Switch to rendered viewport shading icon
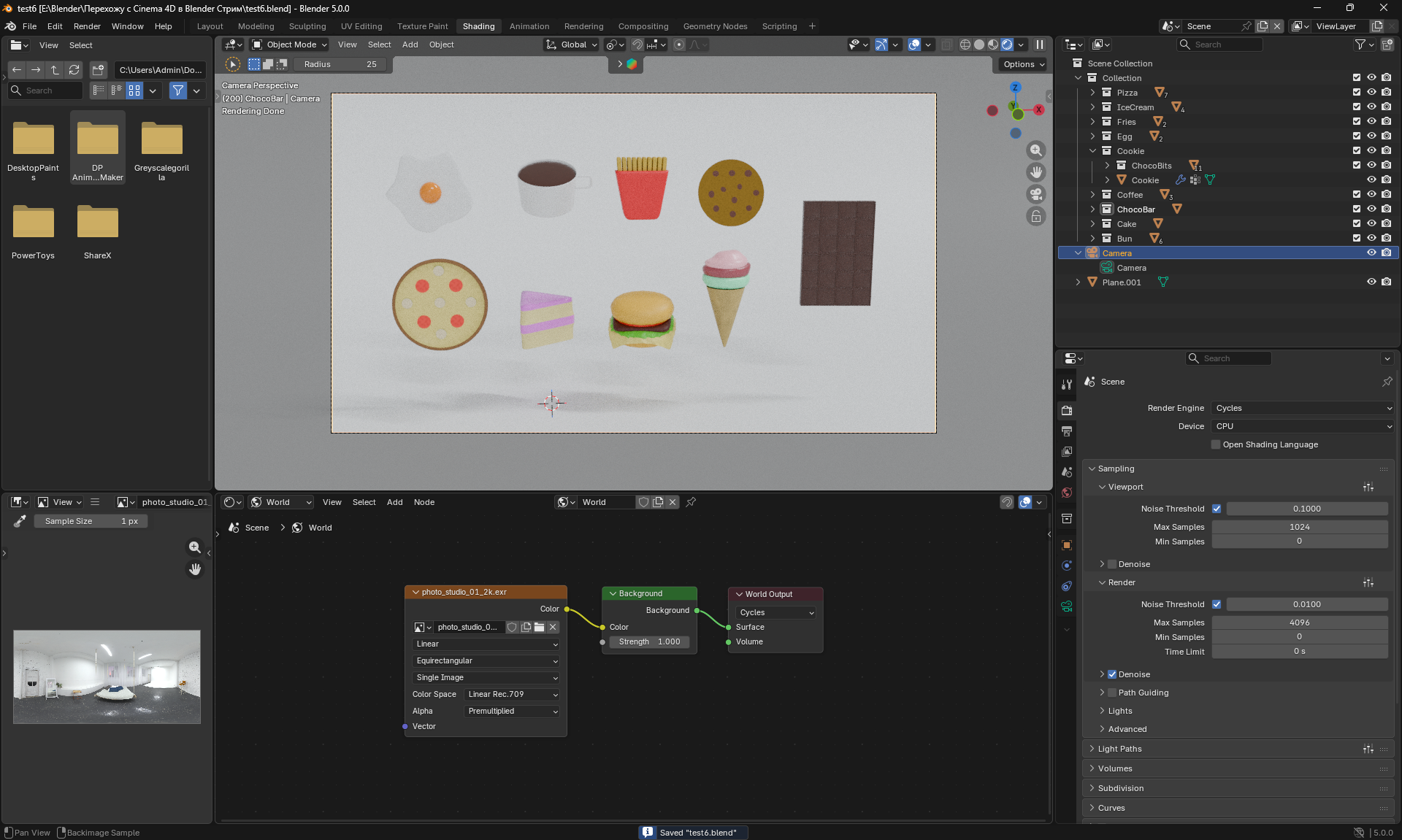The image size is (1402, 840). point(1007,45)
